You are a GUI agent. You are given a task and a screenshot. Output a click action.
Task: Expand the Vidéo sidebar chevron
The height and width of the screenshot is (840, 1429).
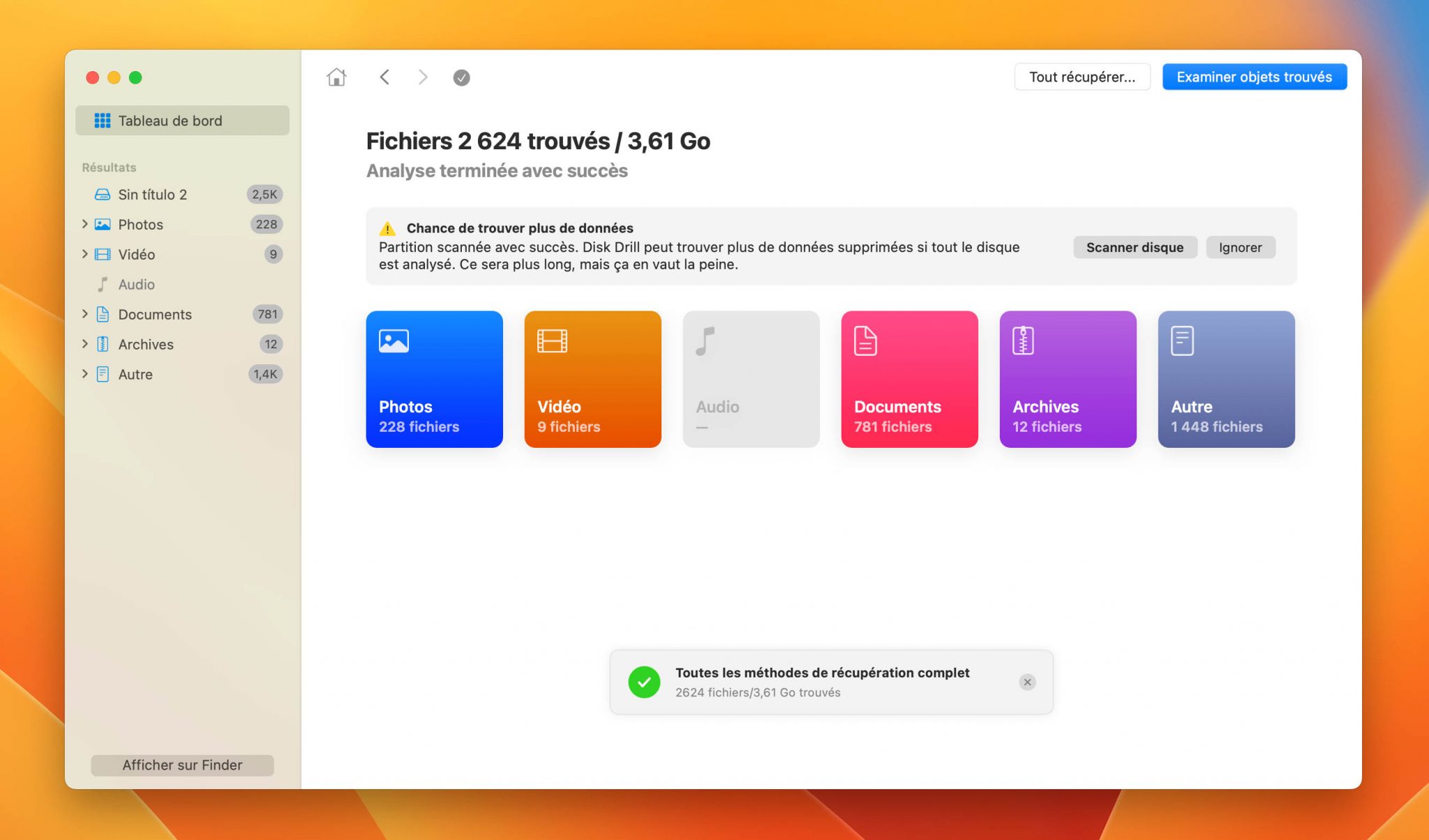point(84,254)
